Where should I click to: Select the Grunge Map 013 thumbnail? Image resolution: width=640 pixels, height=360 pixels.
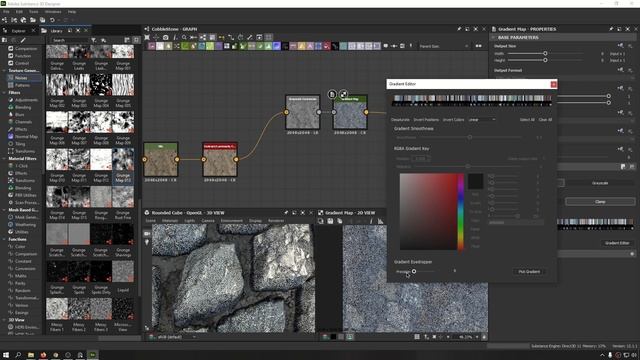(123, 159)
